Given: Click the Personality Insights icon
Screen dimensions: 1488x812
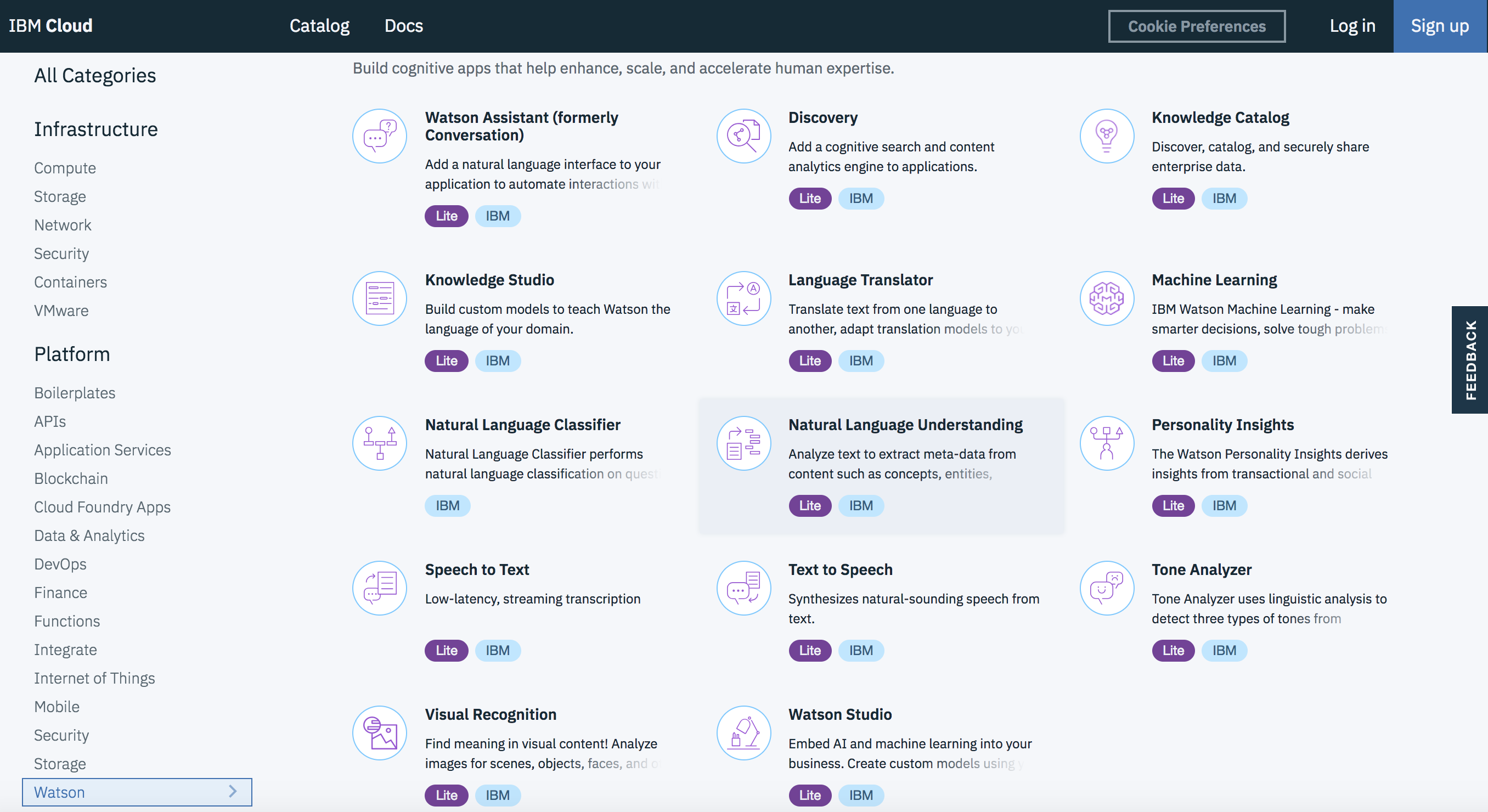Looking at the screenshot, I should pyautogui.click(x=1107, y=443).
